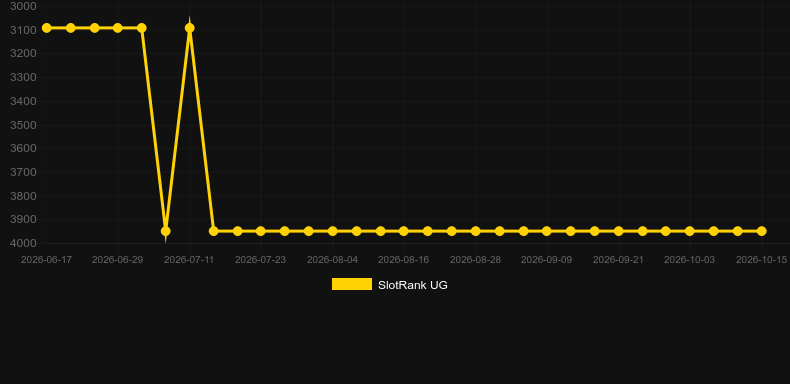Select the data point at 2026-09-21
This screenshot has width=790, height=384.
pos(618,231)
